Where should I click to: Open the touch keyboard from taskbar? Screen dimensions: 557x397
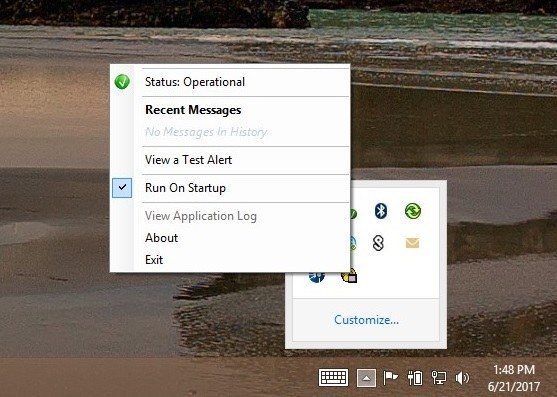click(x=333, y=377)
